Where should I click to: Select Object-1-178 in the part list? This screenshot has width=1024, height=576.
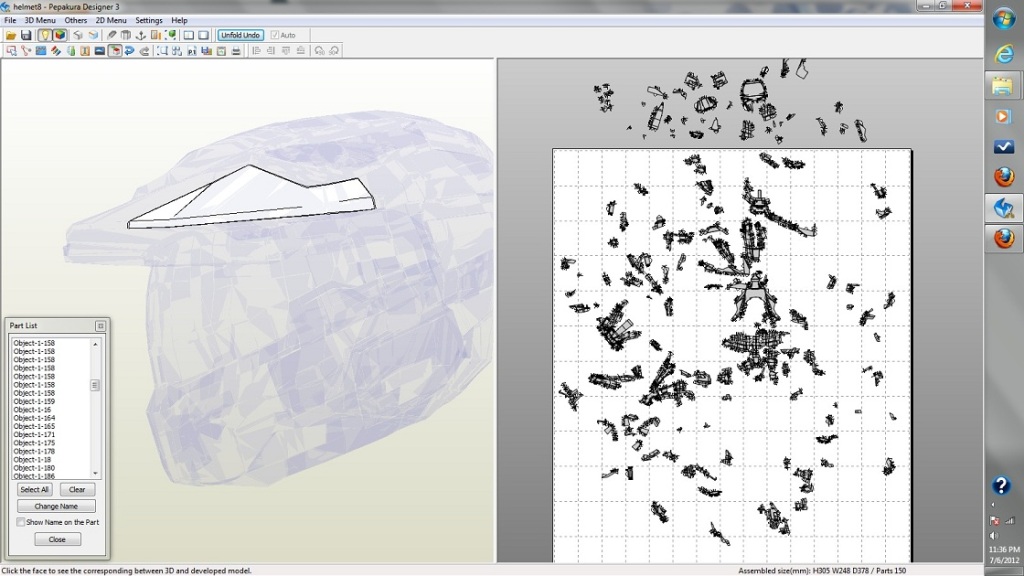coord(34,451)
